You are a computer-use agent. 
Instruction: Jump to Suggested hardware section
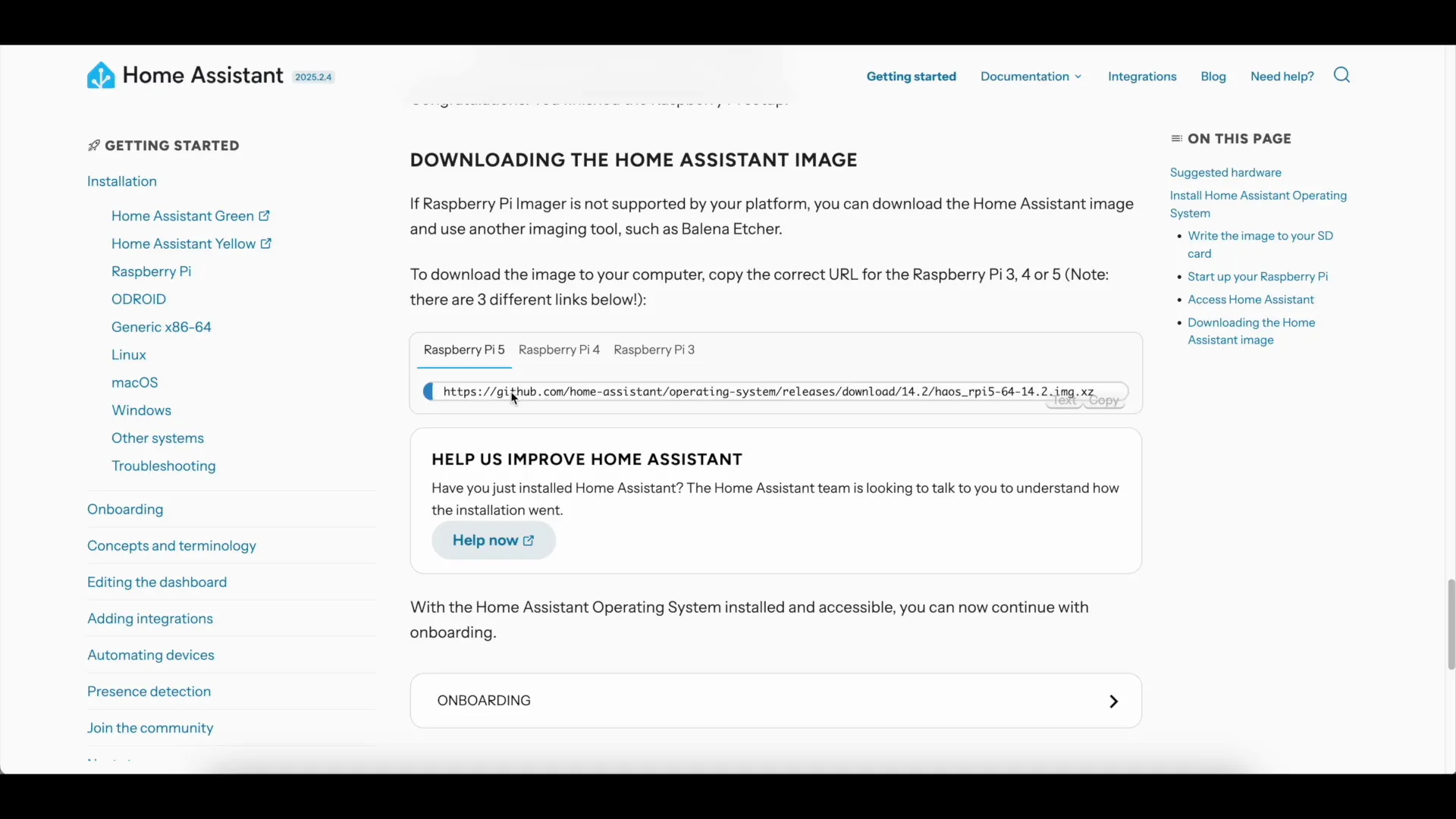tap(1225, 173)
